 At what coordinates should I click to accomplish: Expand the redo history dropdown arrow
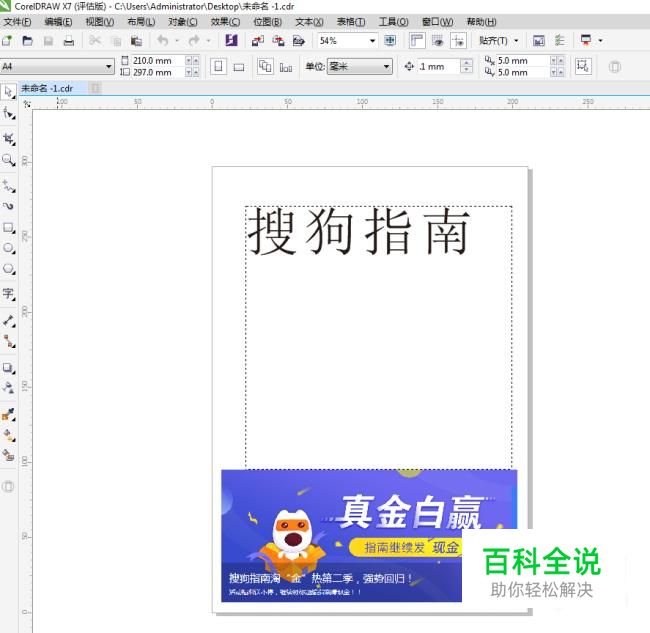208,41
